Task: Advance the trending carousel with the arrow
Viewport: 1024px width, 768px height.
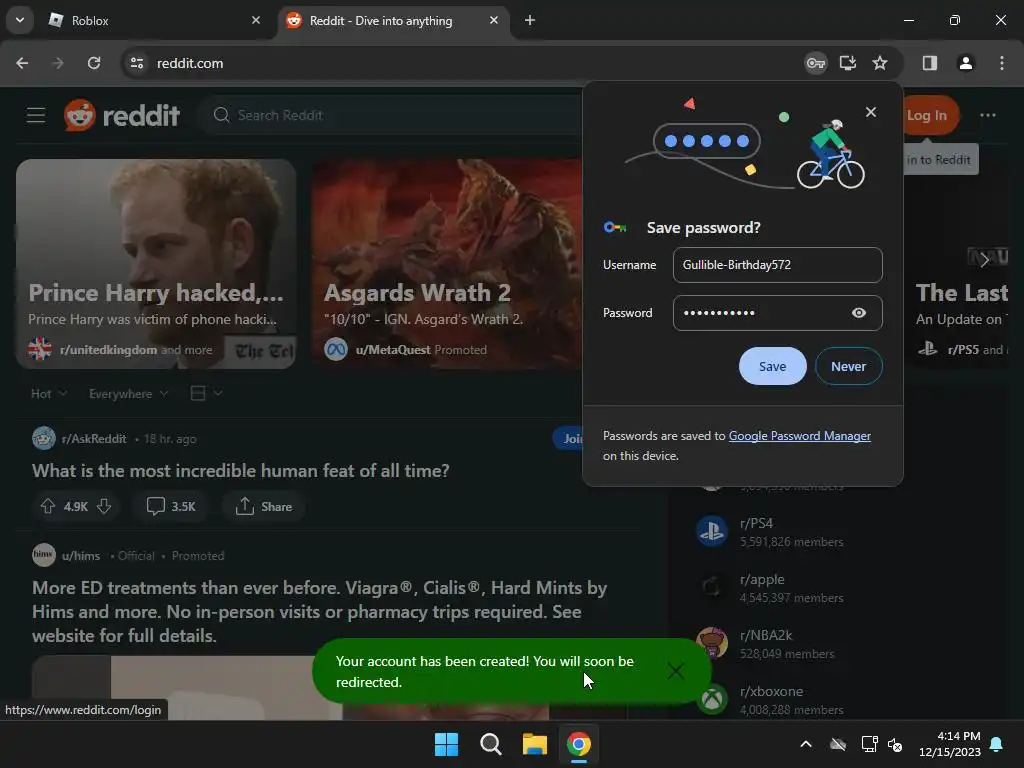Action: [x=984, y=259]
